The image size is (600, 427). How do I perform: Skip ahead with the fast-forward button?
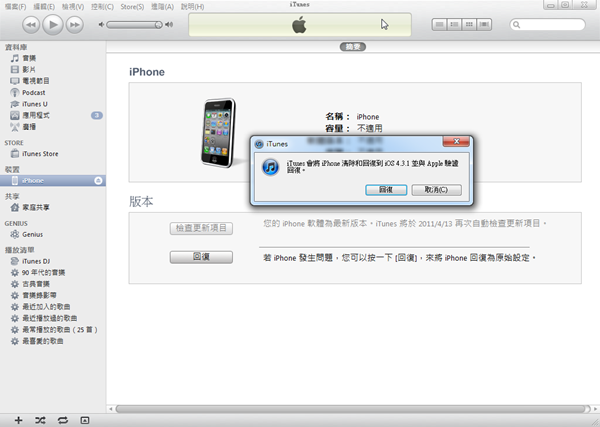tap(75, 25)
